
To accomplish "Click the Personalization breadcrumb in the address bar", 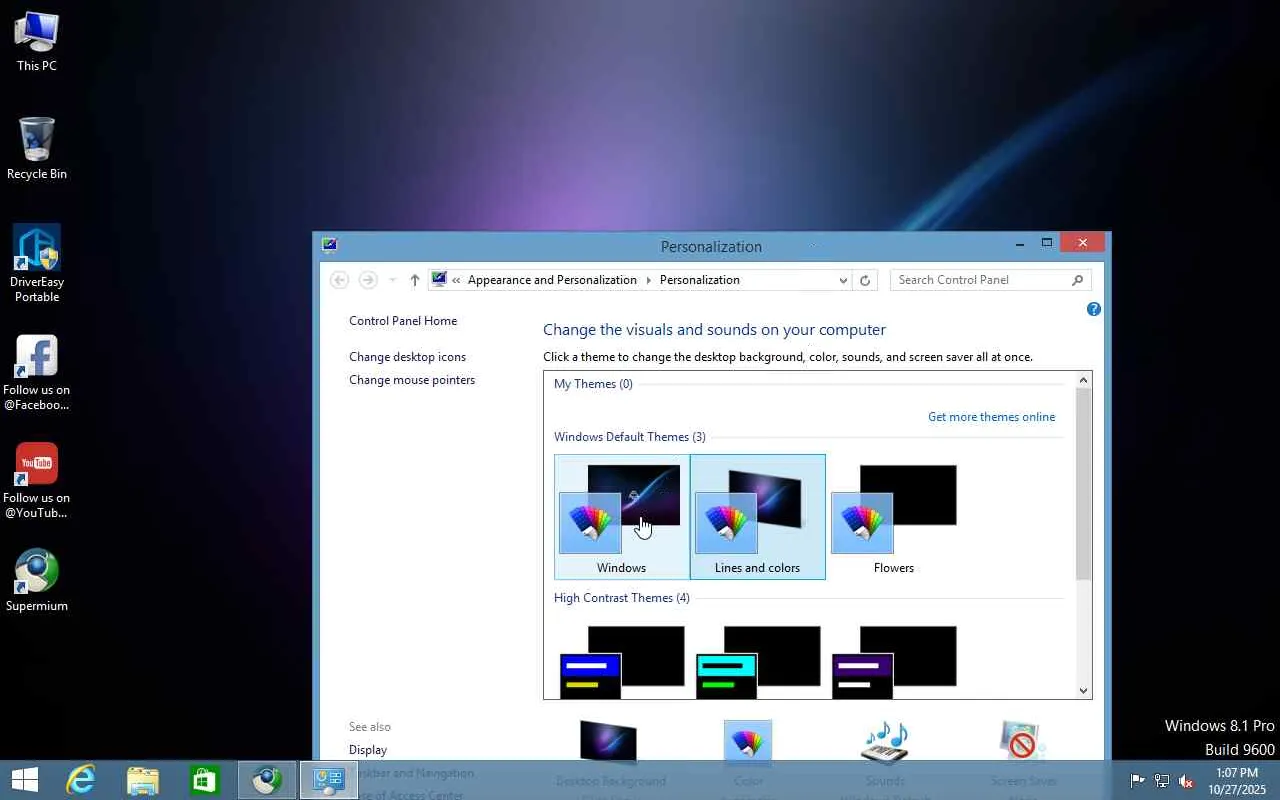I will pyautogui.click(x=700, y=280).
